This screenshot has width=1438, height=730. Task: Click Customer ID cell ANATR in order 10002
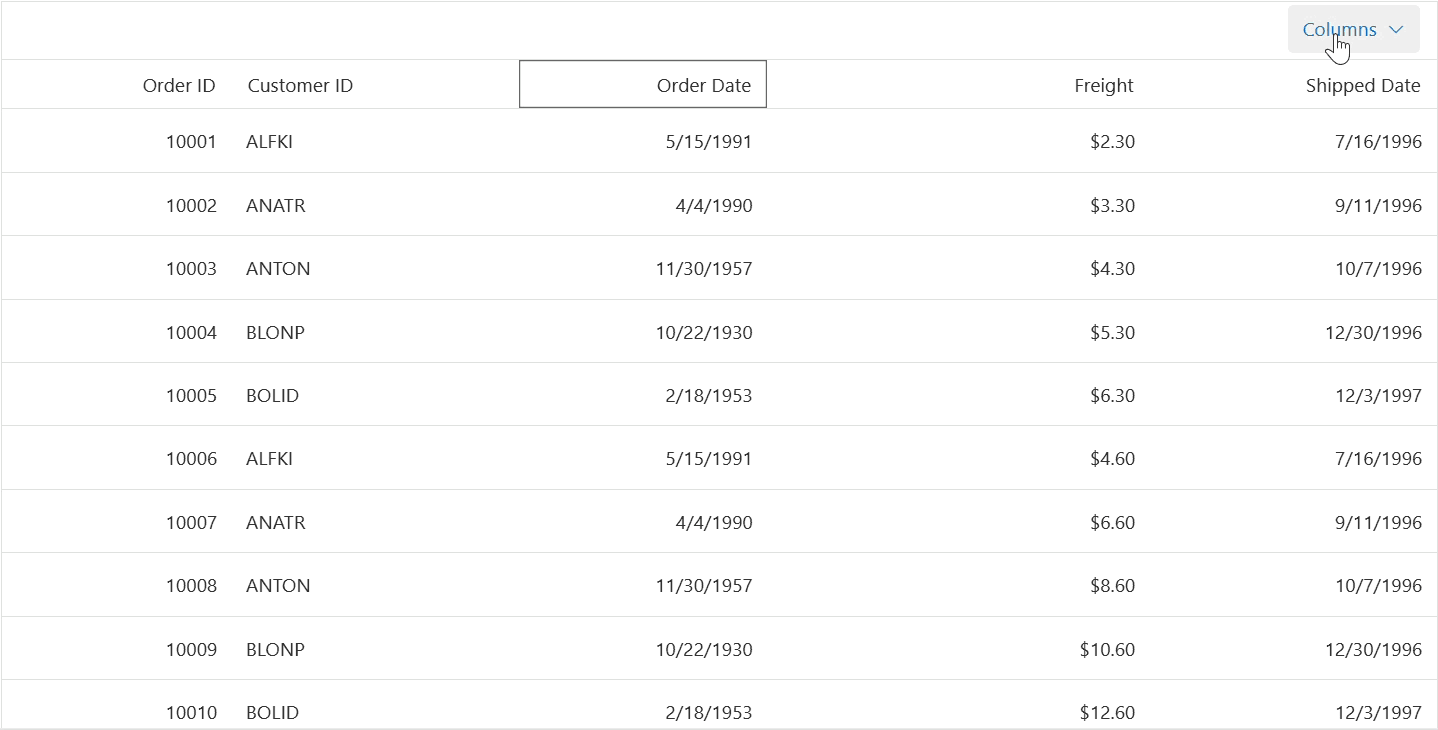click(276, 206)
